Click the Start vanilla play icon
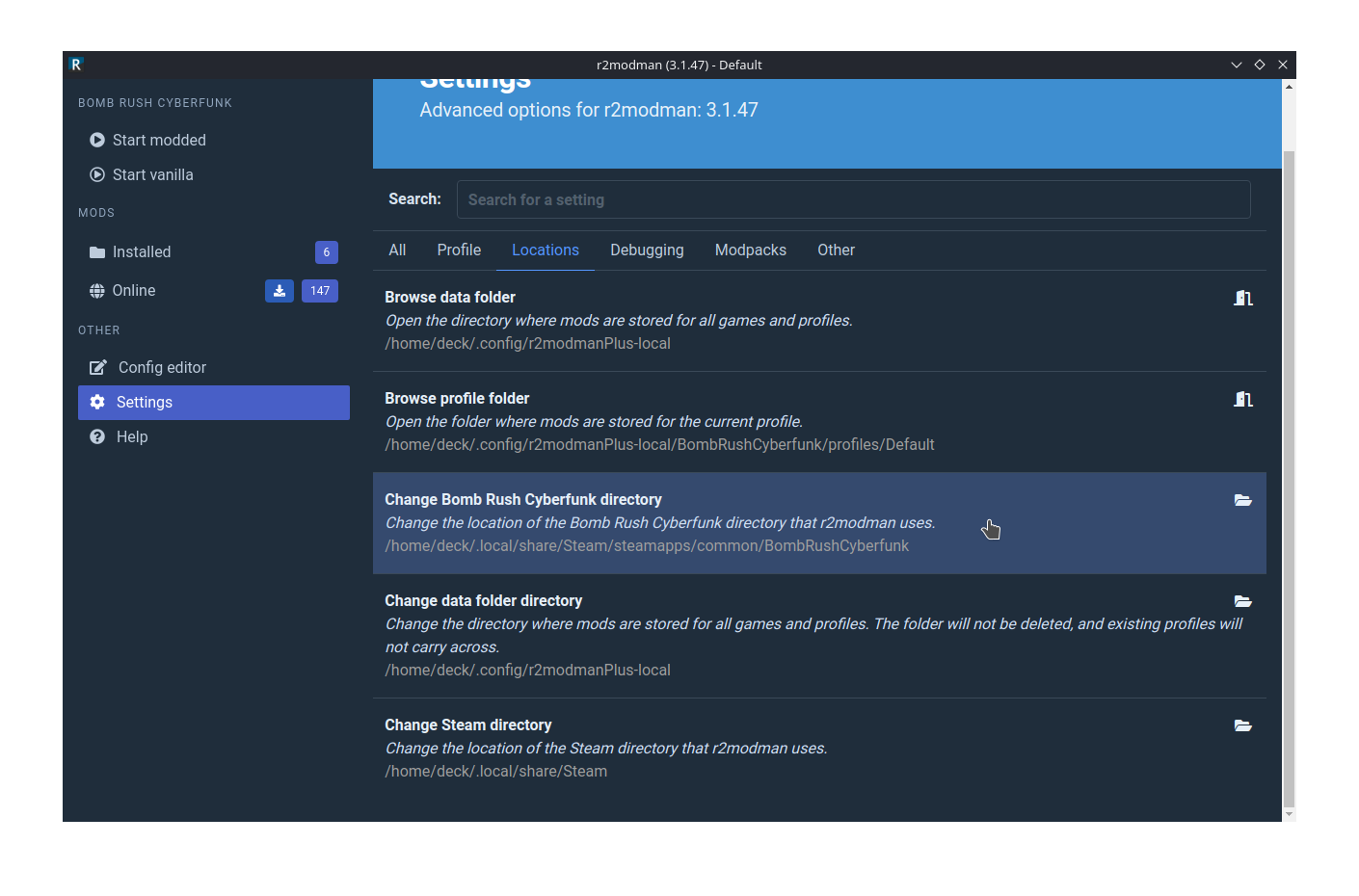This screenshot has height=896, width=1359. (97, 174)
